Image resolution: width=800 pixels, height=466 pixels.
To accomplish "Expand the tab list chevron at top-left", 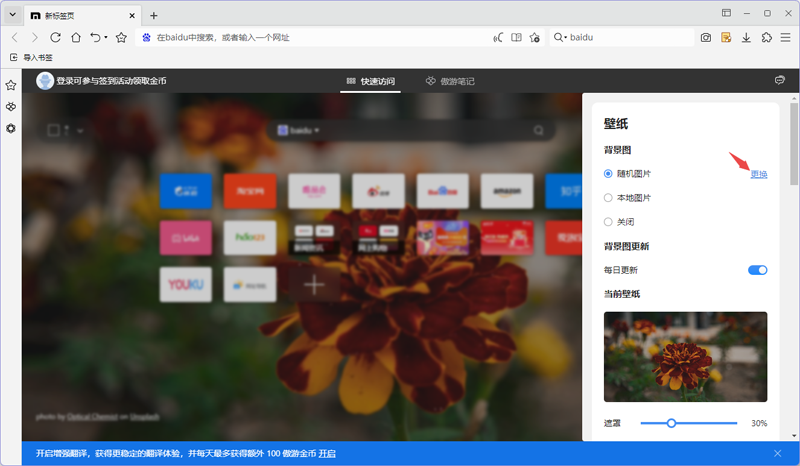I will 11,15.
